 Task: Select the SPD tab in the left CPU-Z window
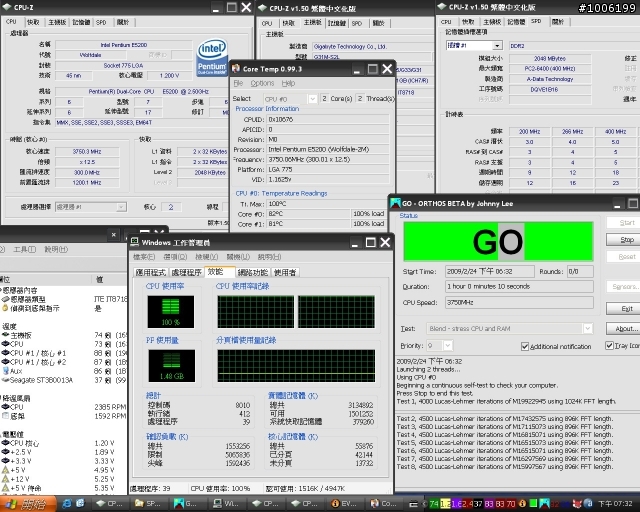[x=101, y=22]
